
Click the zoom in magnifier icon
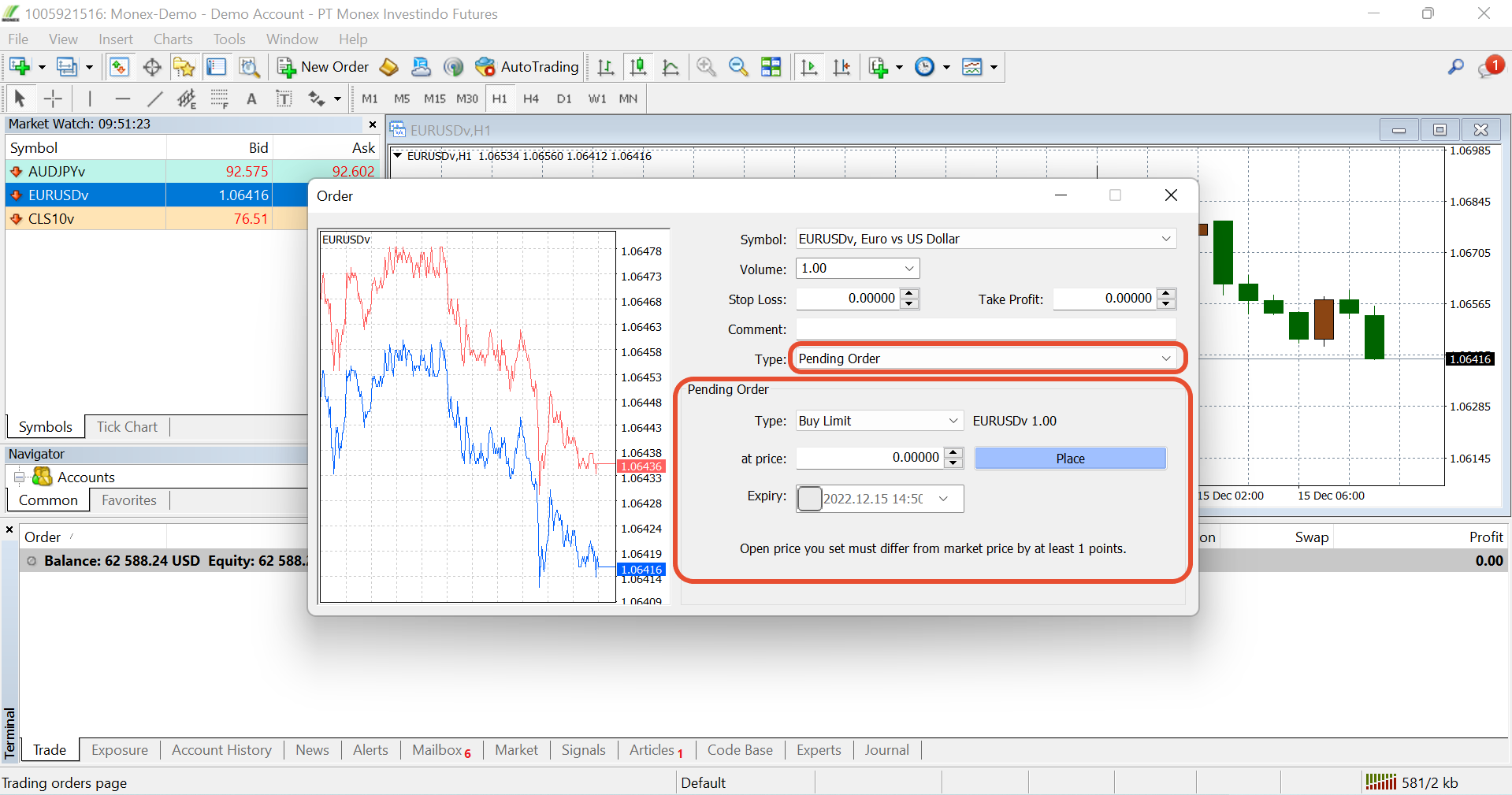pyautogui.click(x=706, y=67)
